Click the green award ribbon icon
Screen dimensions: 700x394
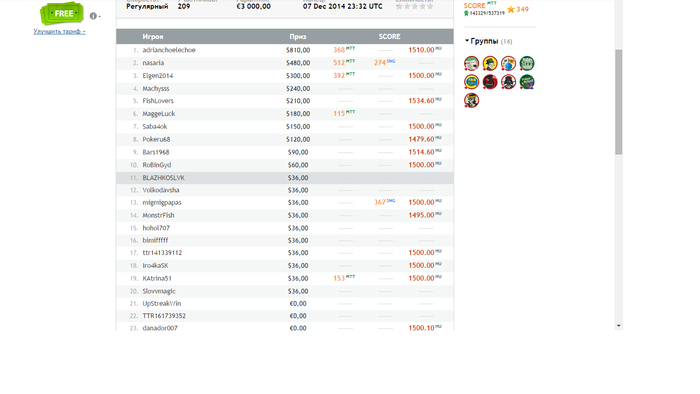tap(466, 13)
